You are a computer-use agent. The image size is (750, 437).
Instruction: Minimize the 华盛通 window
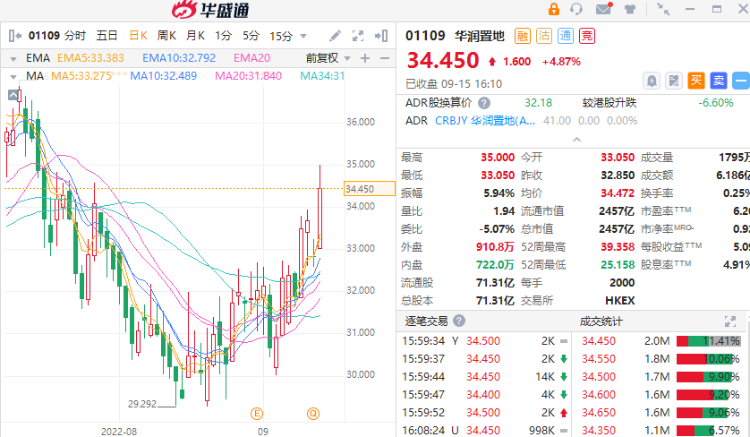click(x=690, y=9)
